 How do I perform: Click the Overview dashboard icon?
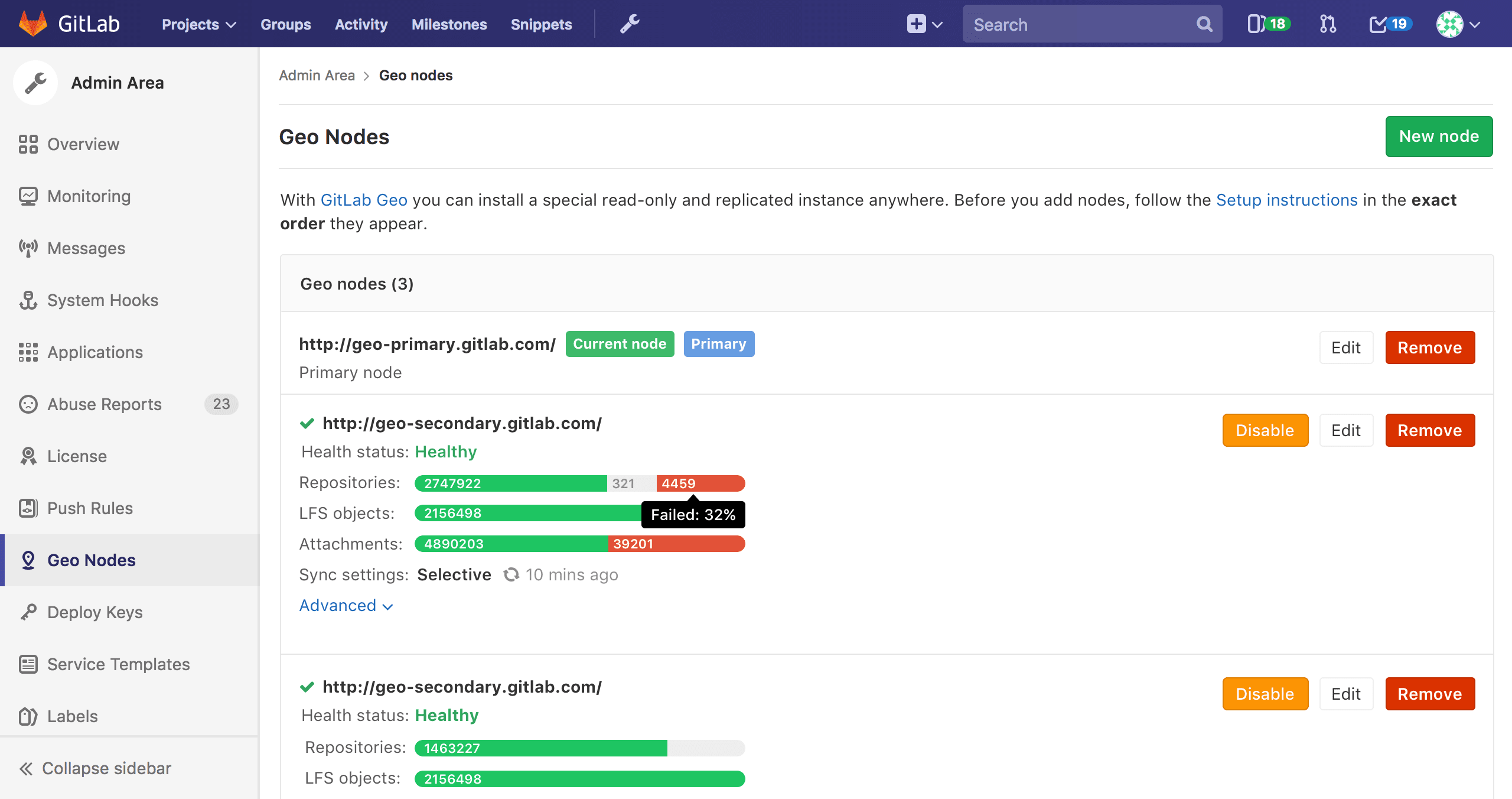pyautogui.click(x=27, y=144)
